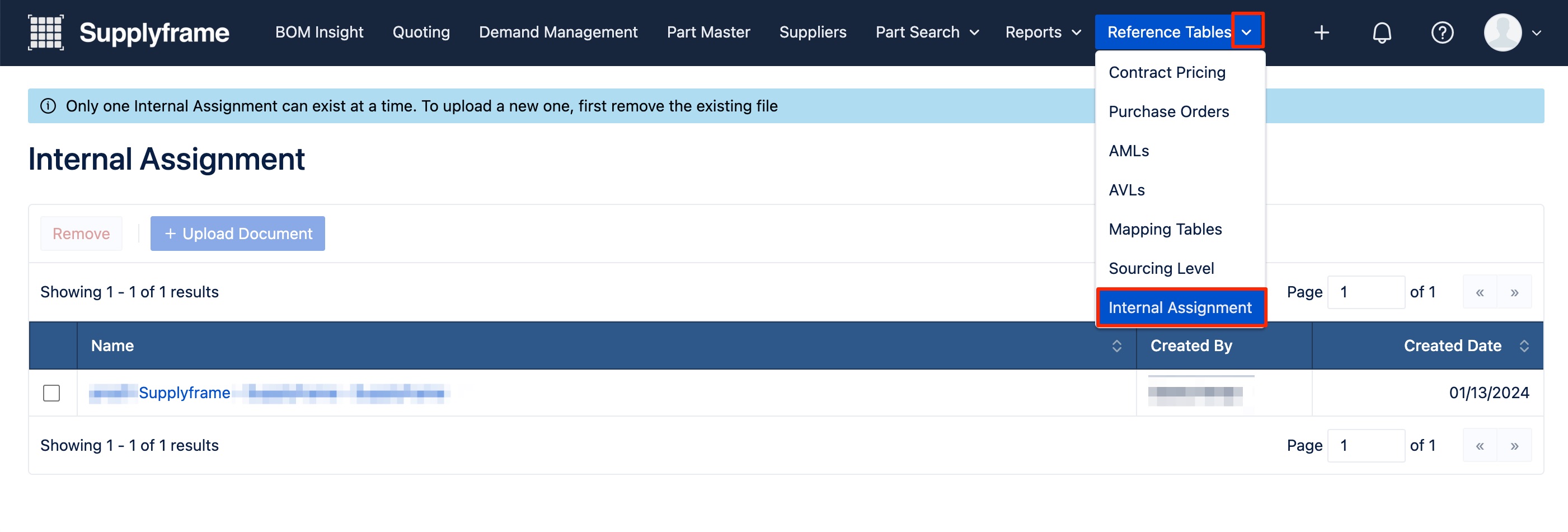This screenshot has width=1568, height=532.
Task: Click Upload Document button
Action: point(237,234)
